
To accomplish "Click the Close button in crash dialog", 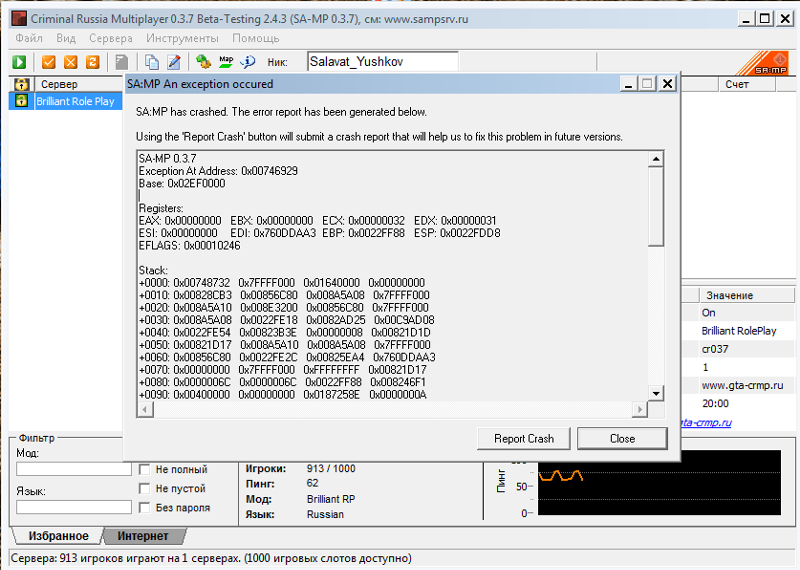I will pyautogui.click(x=622, y=439).
